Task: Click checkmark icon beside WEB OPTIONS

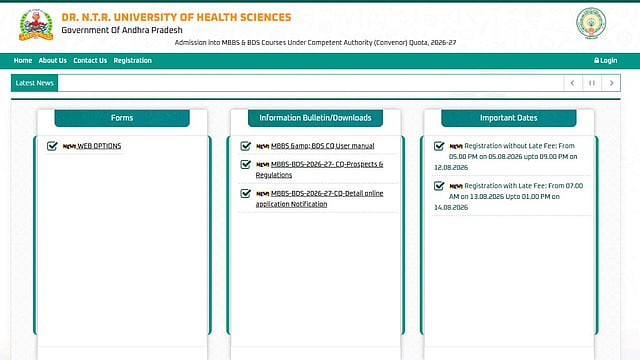Action: point(52,146)
